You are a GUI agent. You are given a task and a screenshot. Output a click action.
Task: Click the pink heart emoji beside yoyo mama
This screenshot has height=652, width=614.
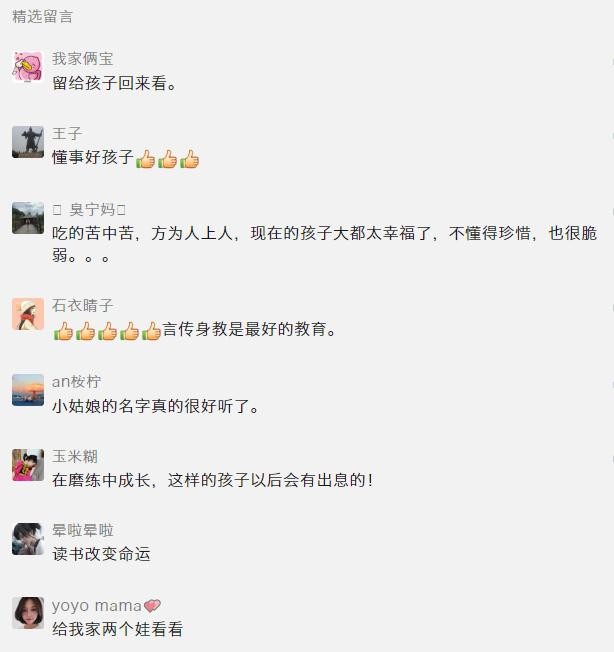click(x=152, y=606)
